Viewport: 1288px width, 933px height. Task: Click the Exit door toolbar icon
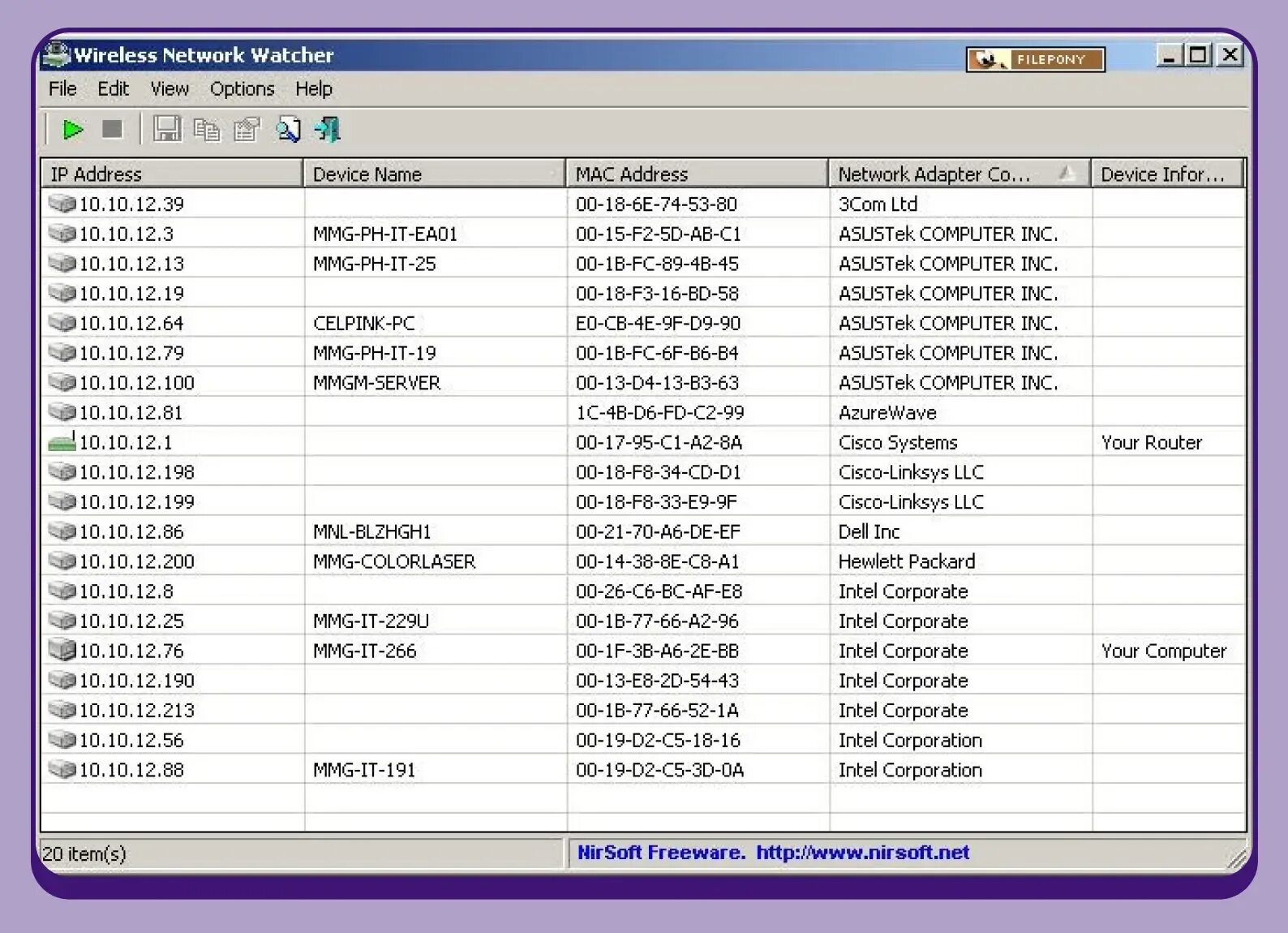coord(328,130)
